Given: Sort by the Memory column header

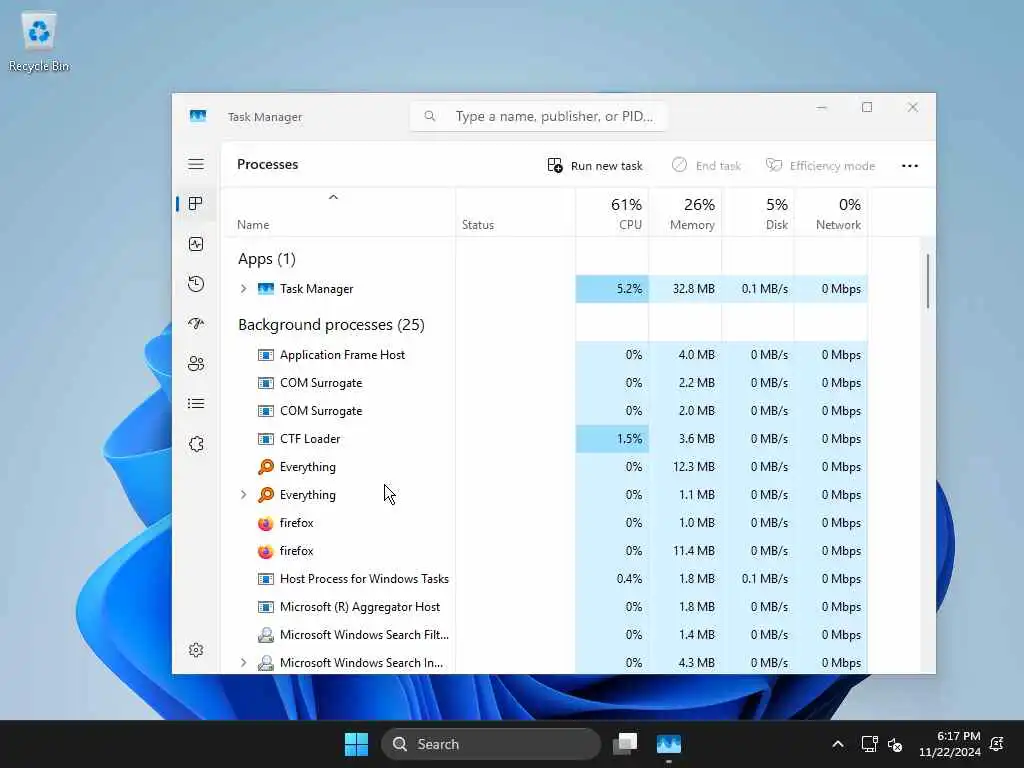Looking at the screenshot, I should [686, 213].
